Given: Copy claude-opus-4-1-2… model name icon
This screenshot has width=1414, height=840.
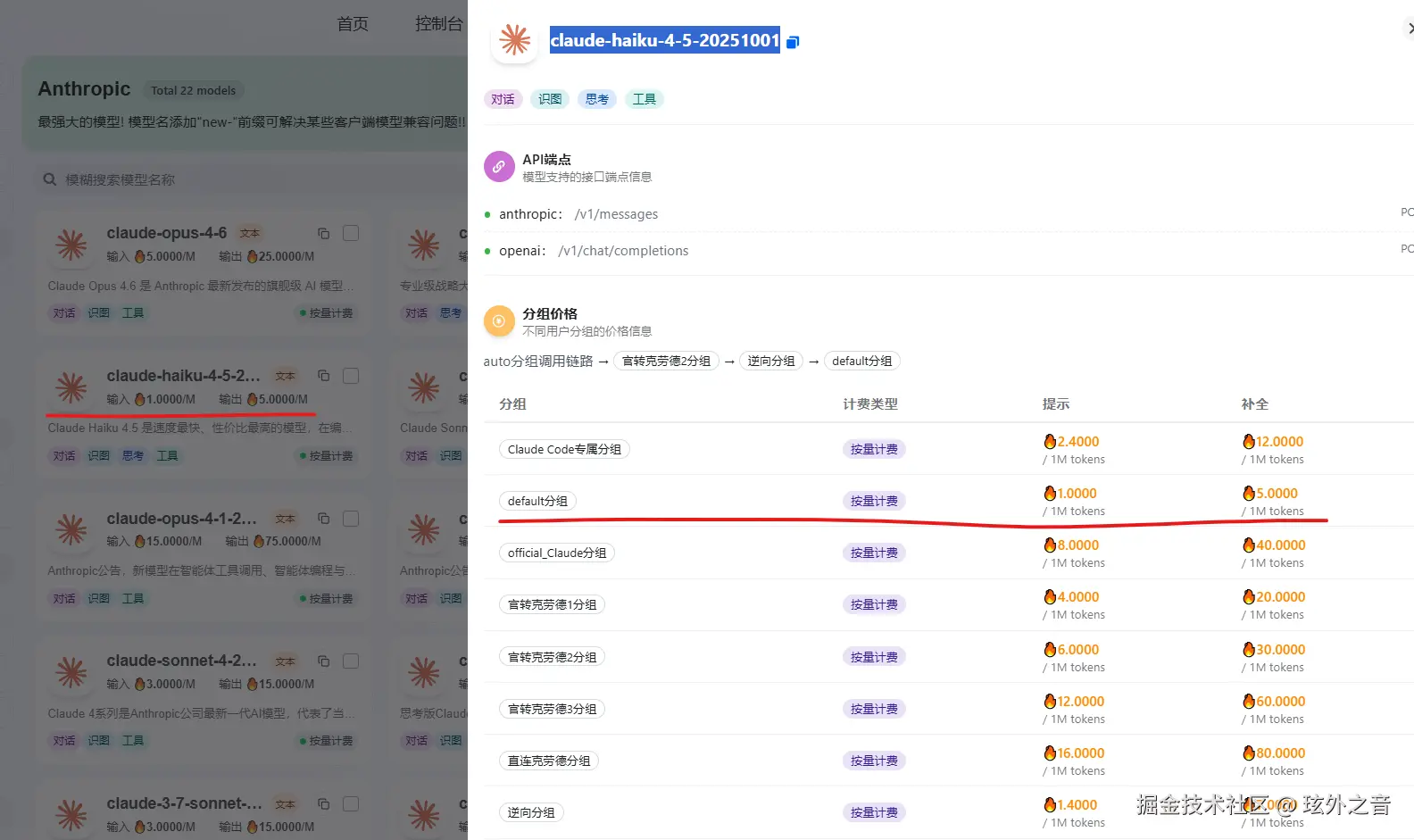Looking at the screenshot, I should click(324, 519).
